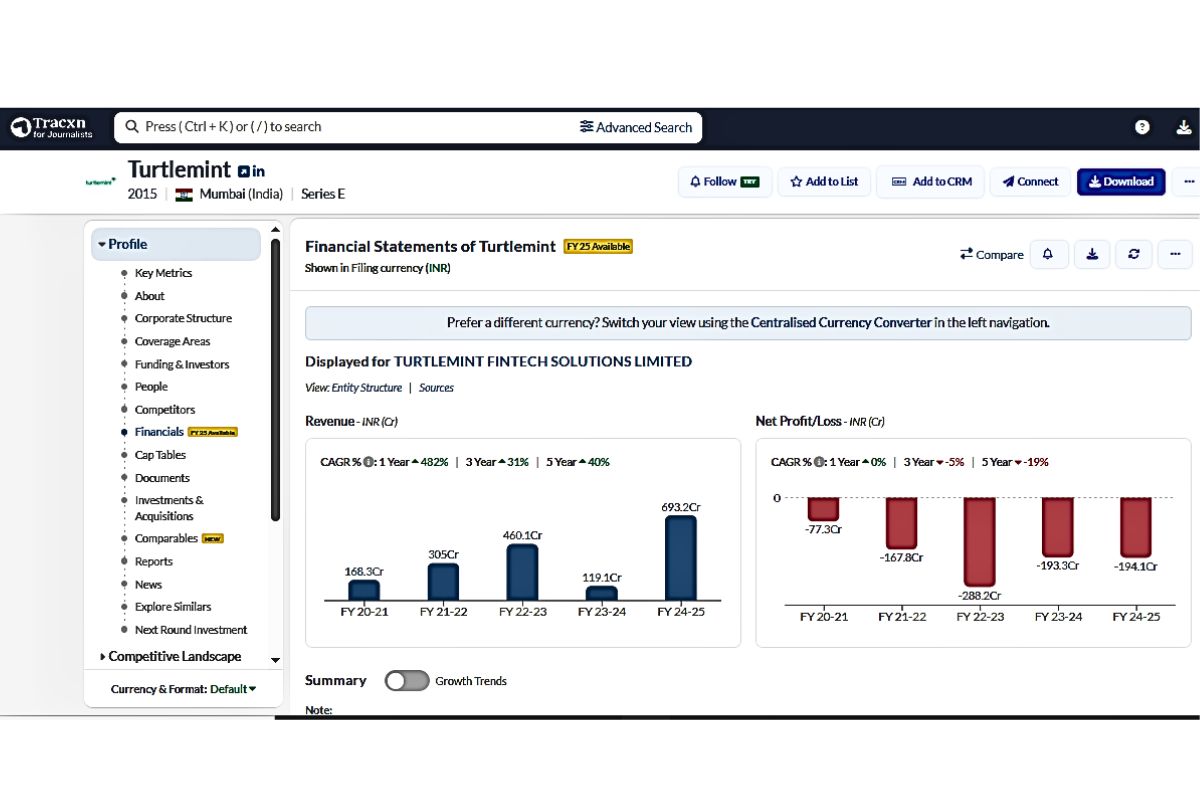Select Explore Similars in sidebar

(173, 607)
